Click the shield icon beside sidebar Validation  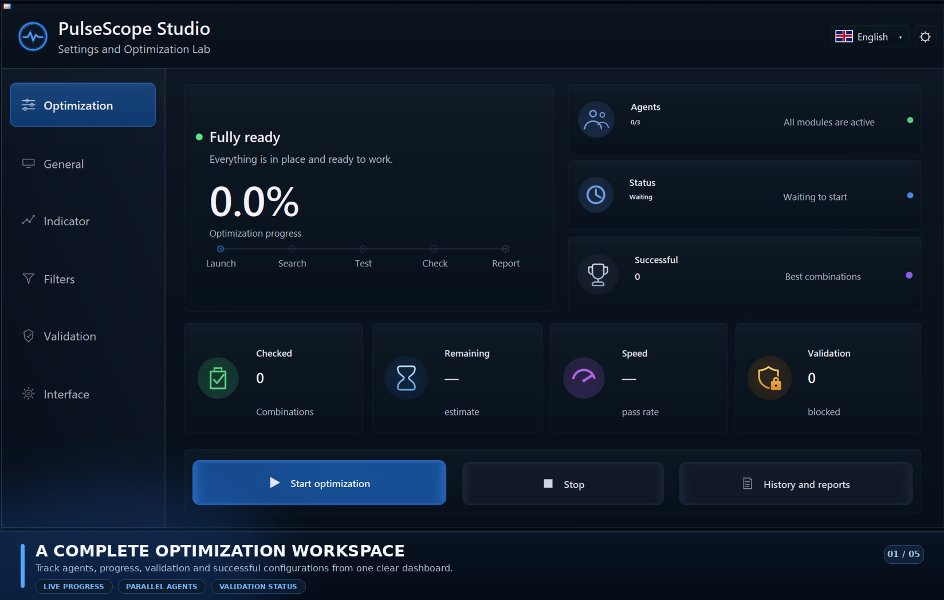click(x=28, y=336)
